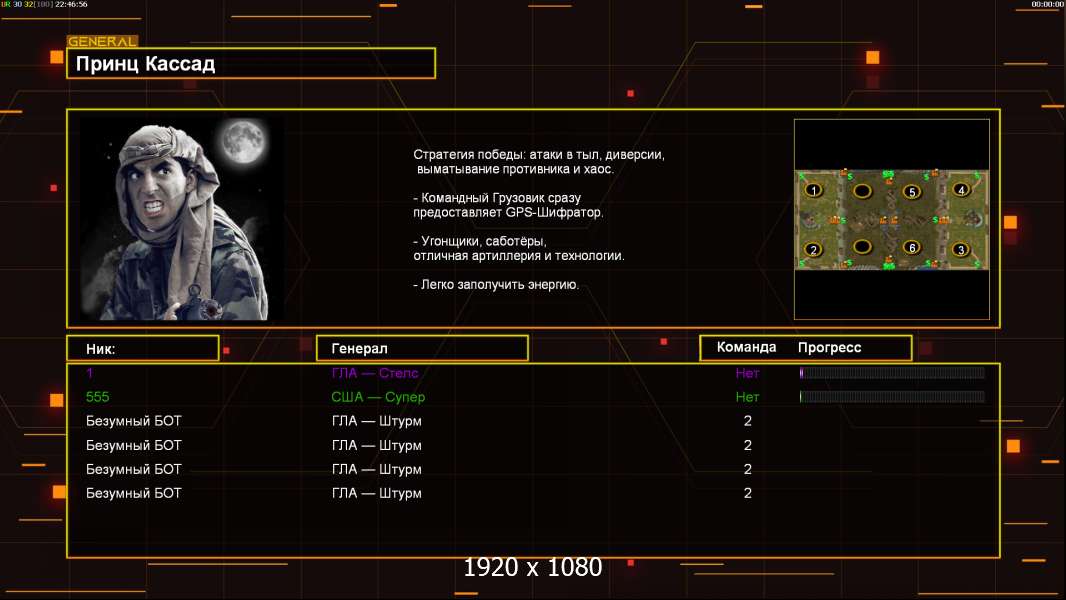Select player nickname 1 in purple
Viewport: 1066px width, 600px height.
point(90,372)
